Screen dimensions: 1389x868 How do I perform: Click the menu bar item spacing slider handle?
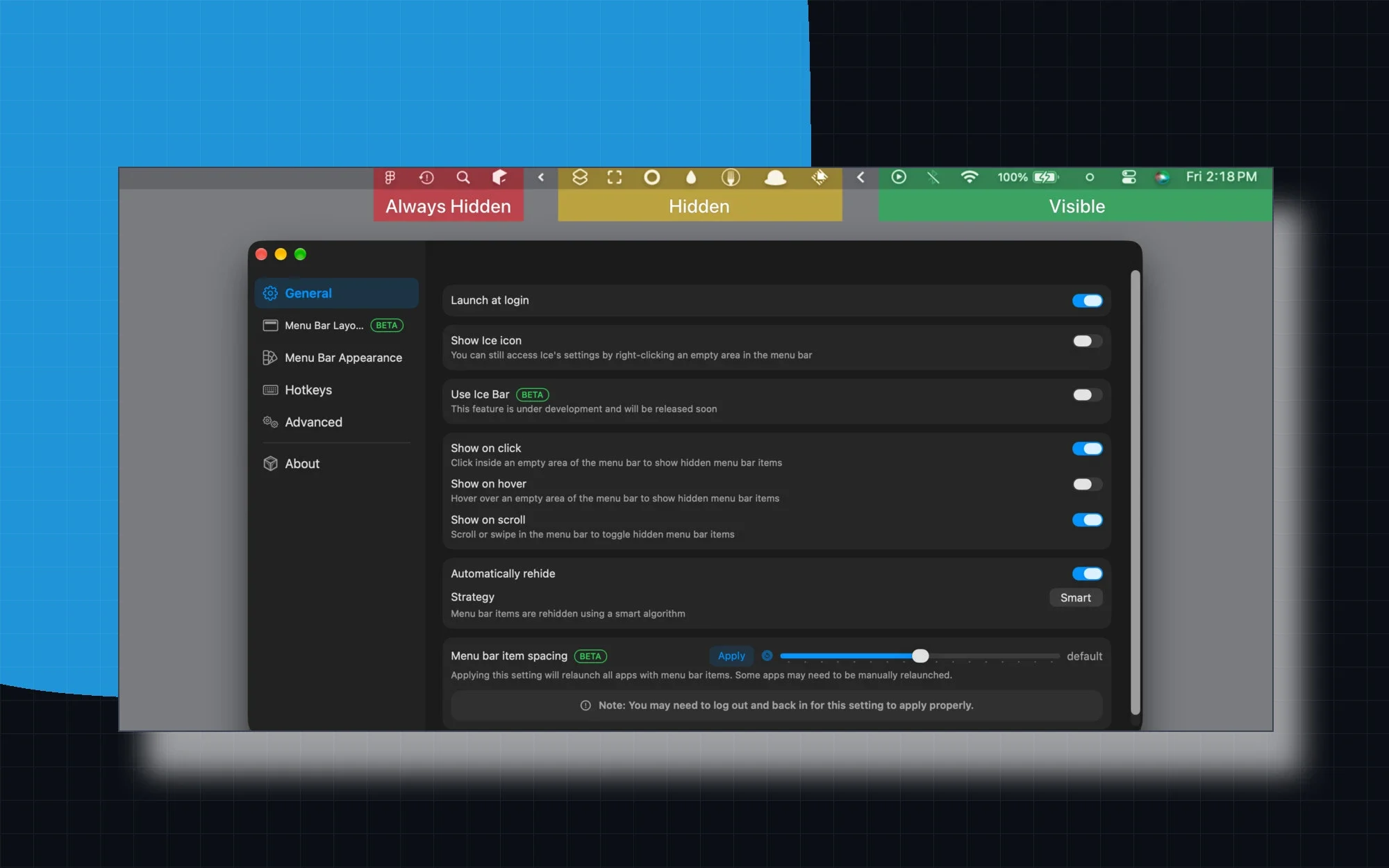[920, 656]
